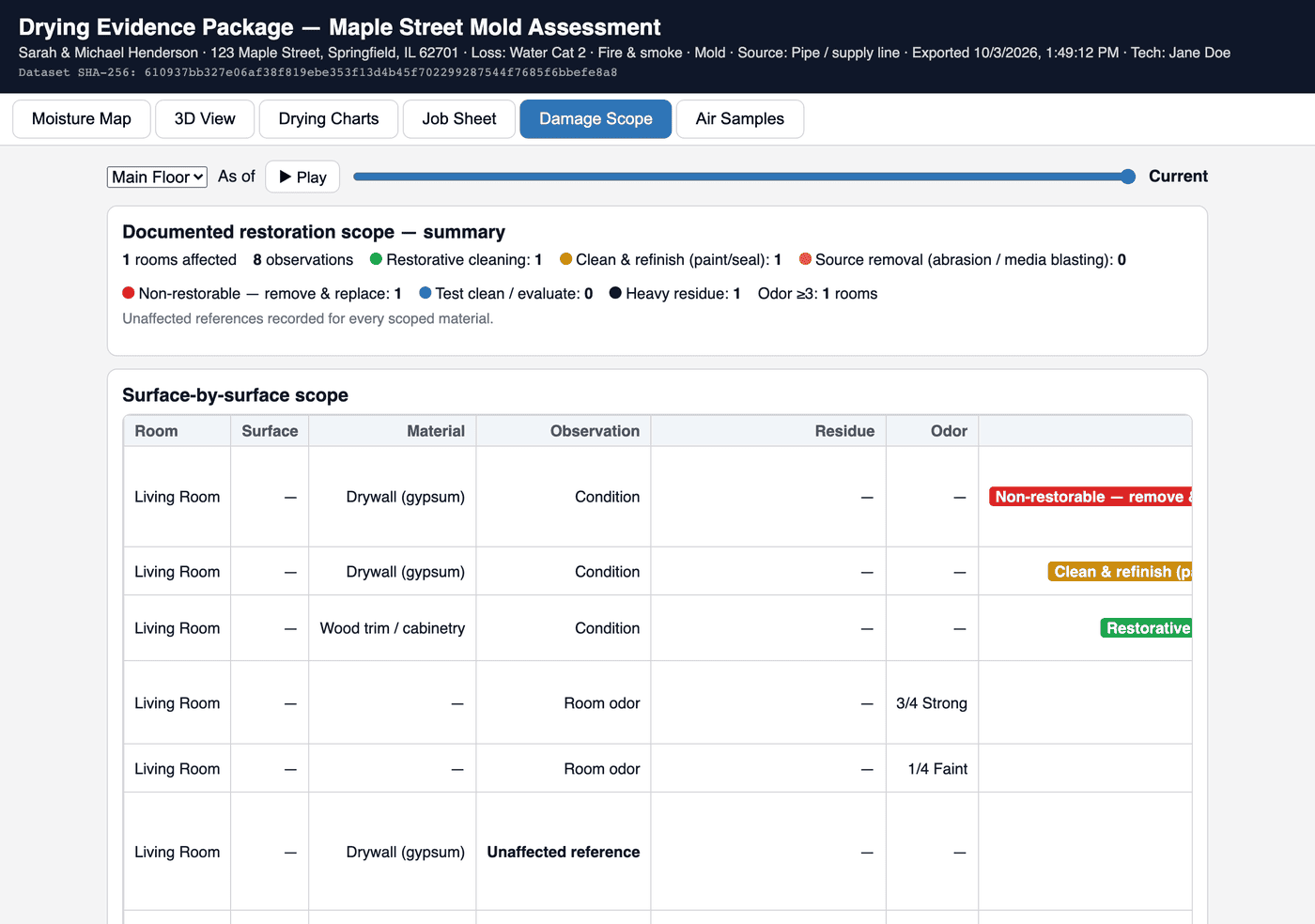1315x924 pixels.
Task: Click the Play timeline button
Action: [302, 177]
